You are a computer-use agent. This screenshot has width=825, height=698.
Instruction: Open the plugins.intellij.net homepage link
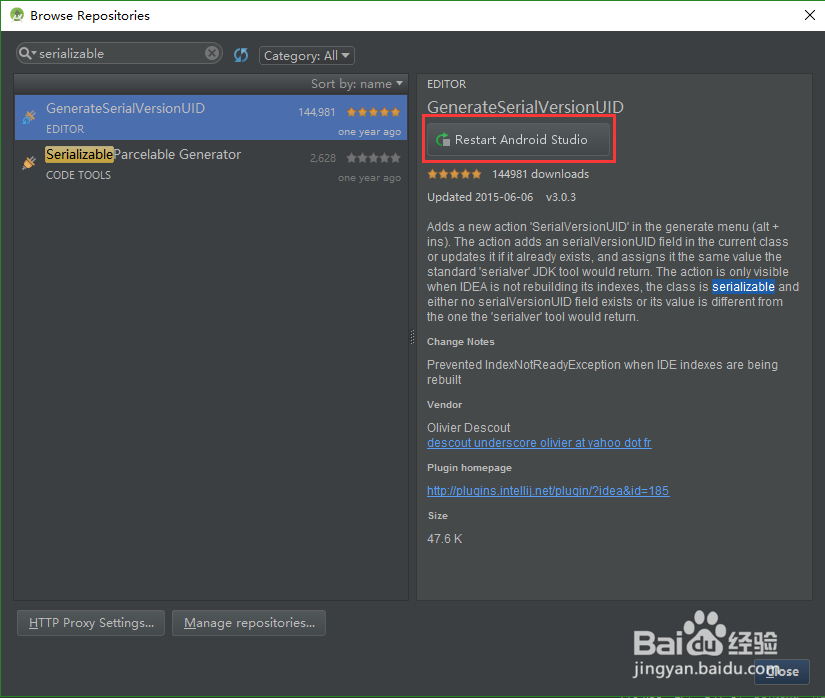click(548, 491)
